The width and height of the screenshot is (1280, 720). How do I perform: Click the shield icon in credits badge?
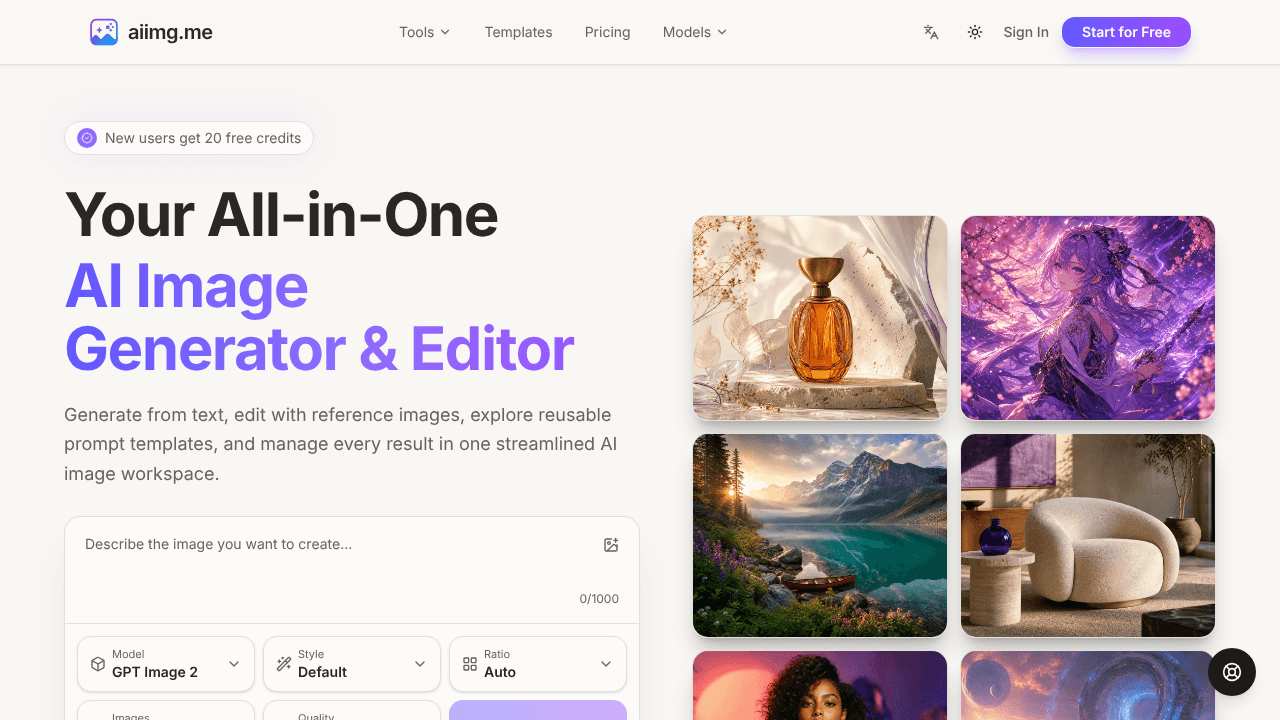(87, 138)
